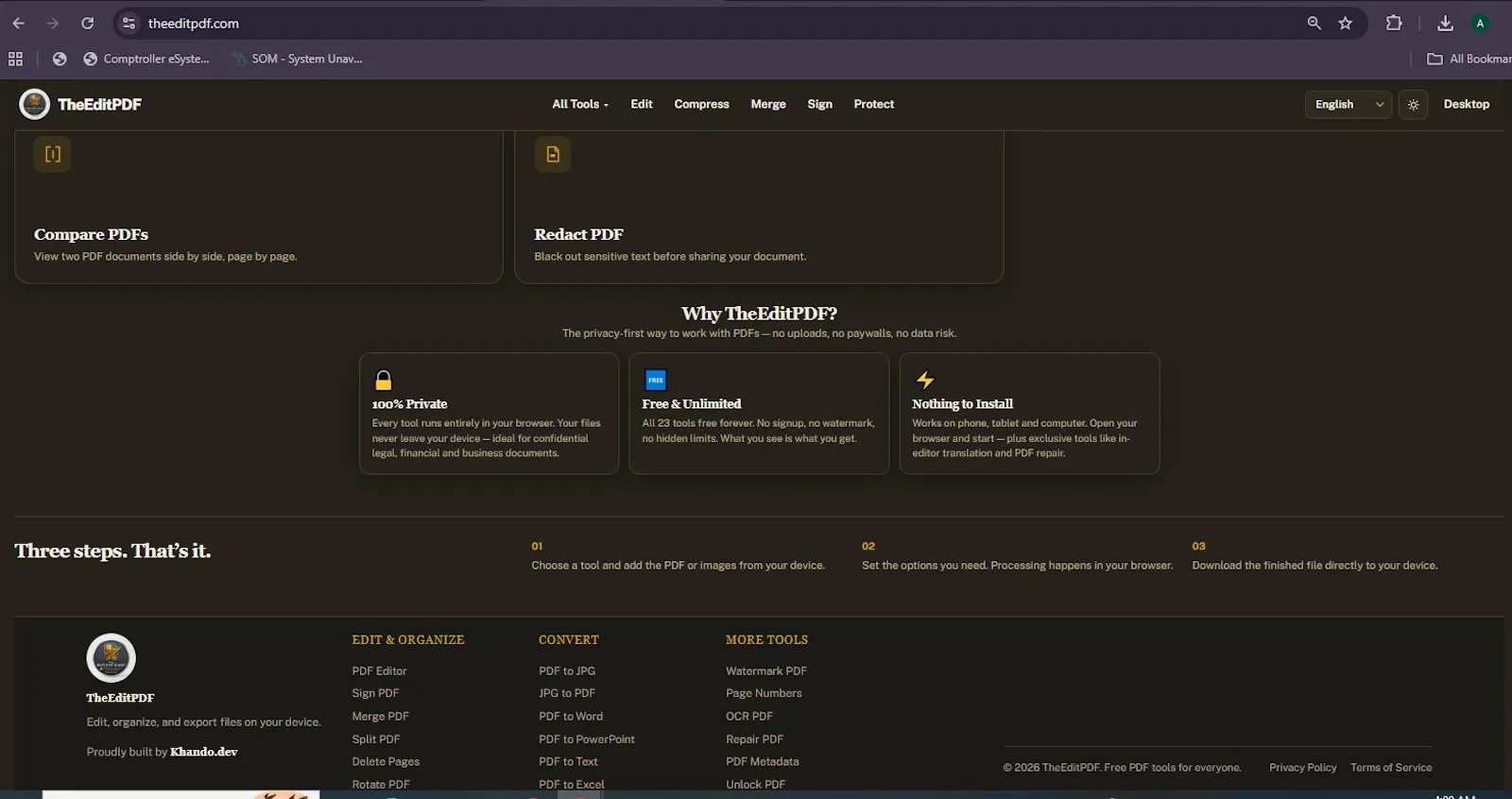Screen dimensions: 1512x799
Task: Open the Privacy Policy link
Action: 1303,768
